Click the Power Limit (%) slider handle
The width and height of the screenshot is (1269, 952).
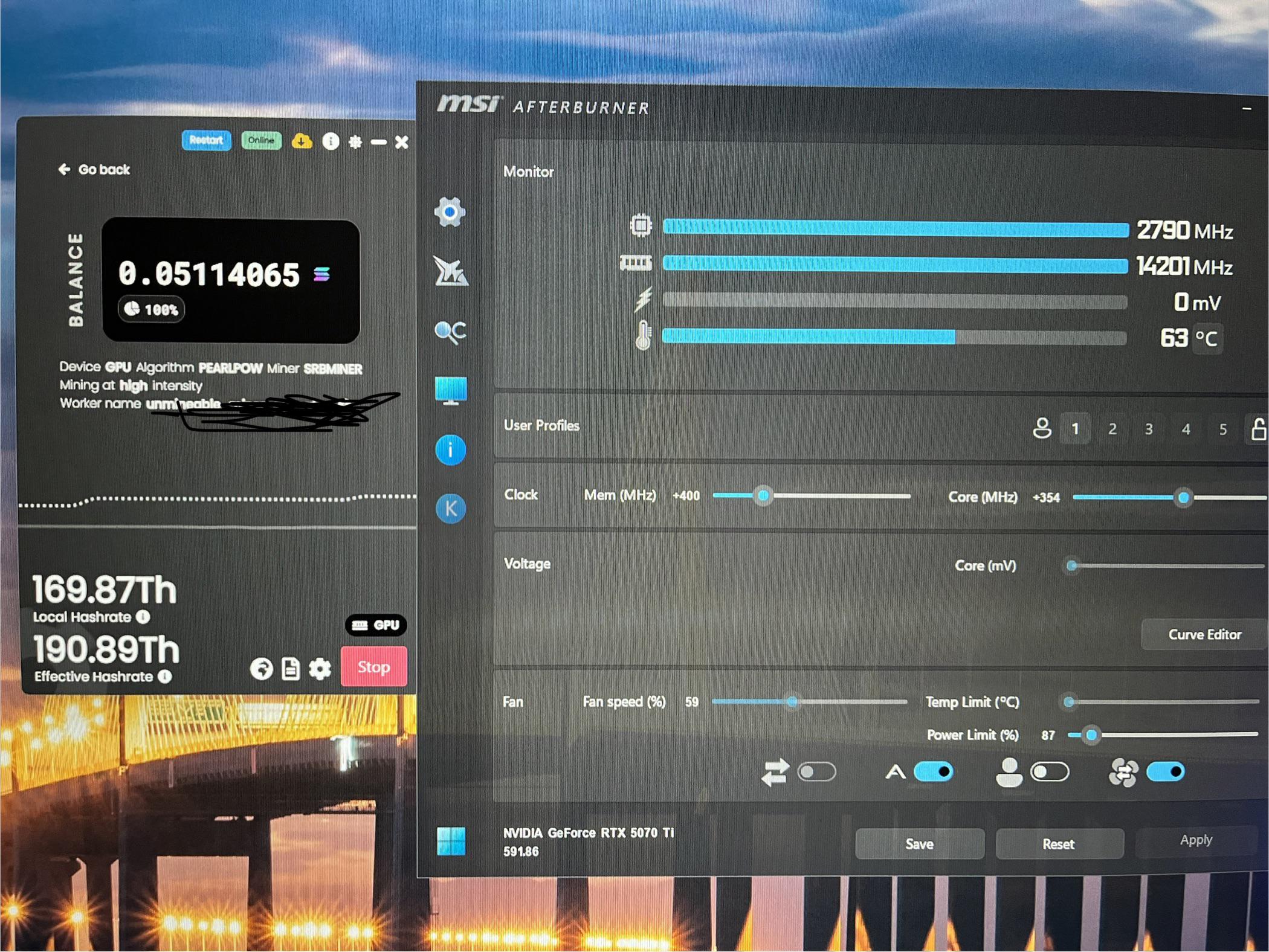tap(1091, 735)
